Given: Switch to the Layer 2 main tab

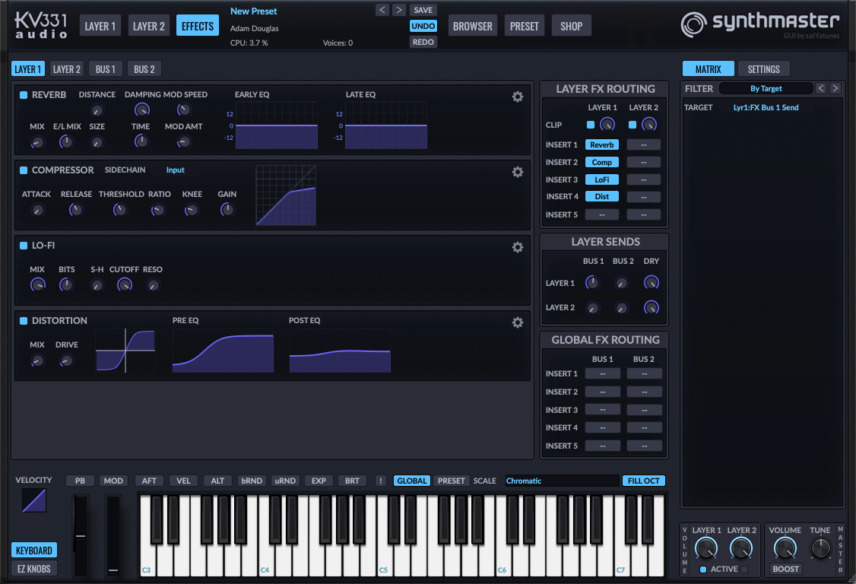Looking at the screenshot, I should pos(148,26).
